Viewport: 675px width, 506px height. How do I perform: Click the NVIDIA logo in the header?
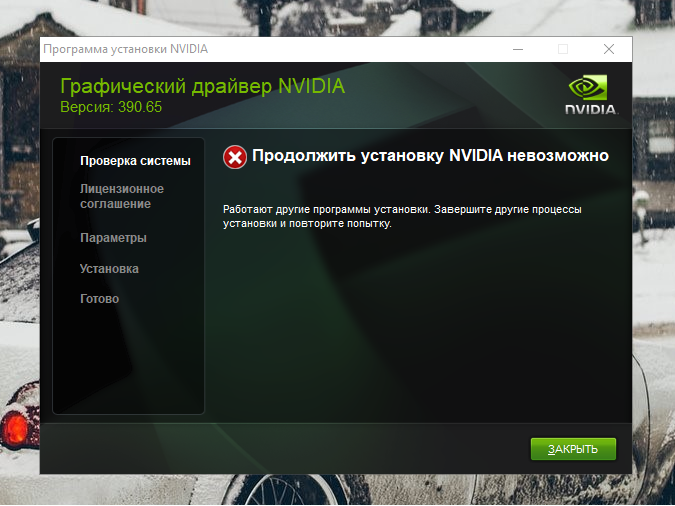(591, 95)
